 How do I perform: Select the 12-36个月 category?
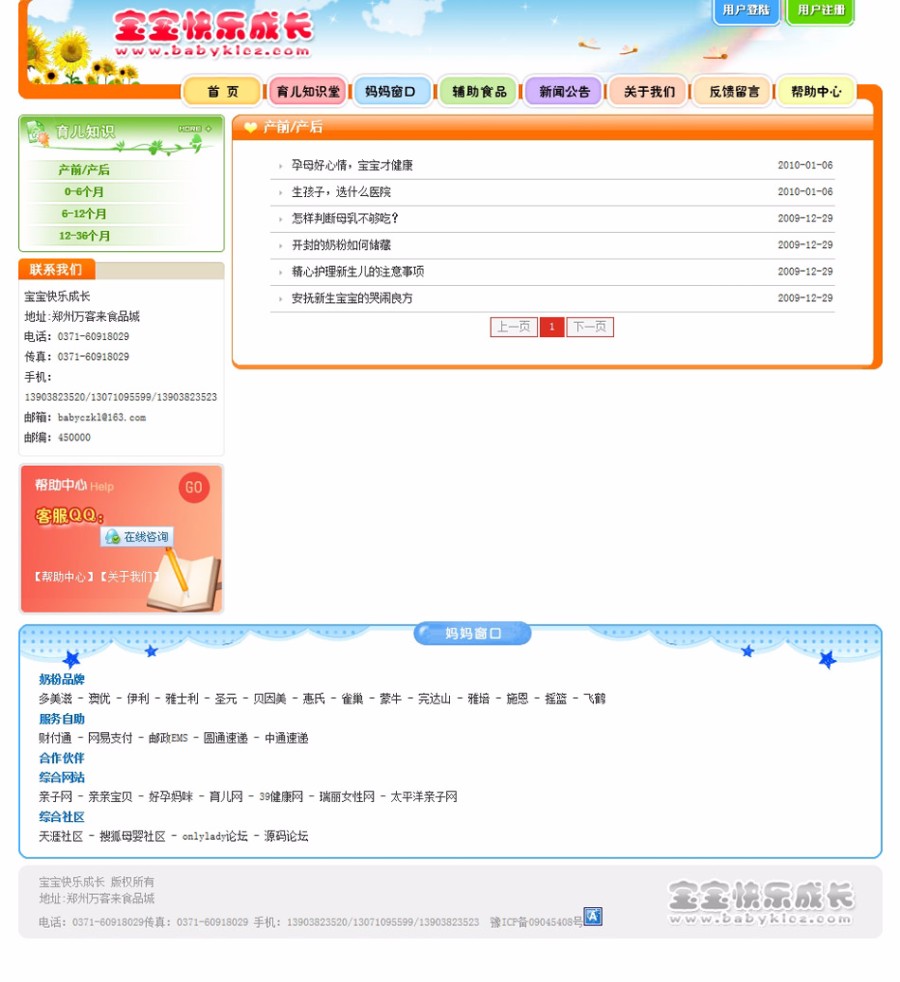pyautogui.click(x=83, y=235)
